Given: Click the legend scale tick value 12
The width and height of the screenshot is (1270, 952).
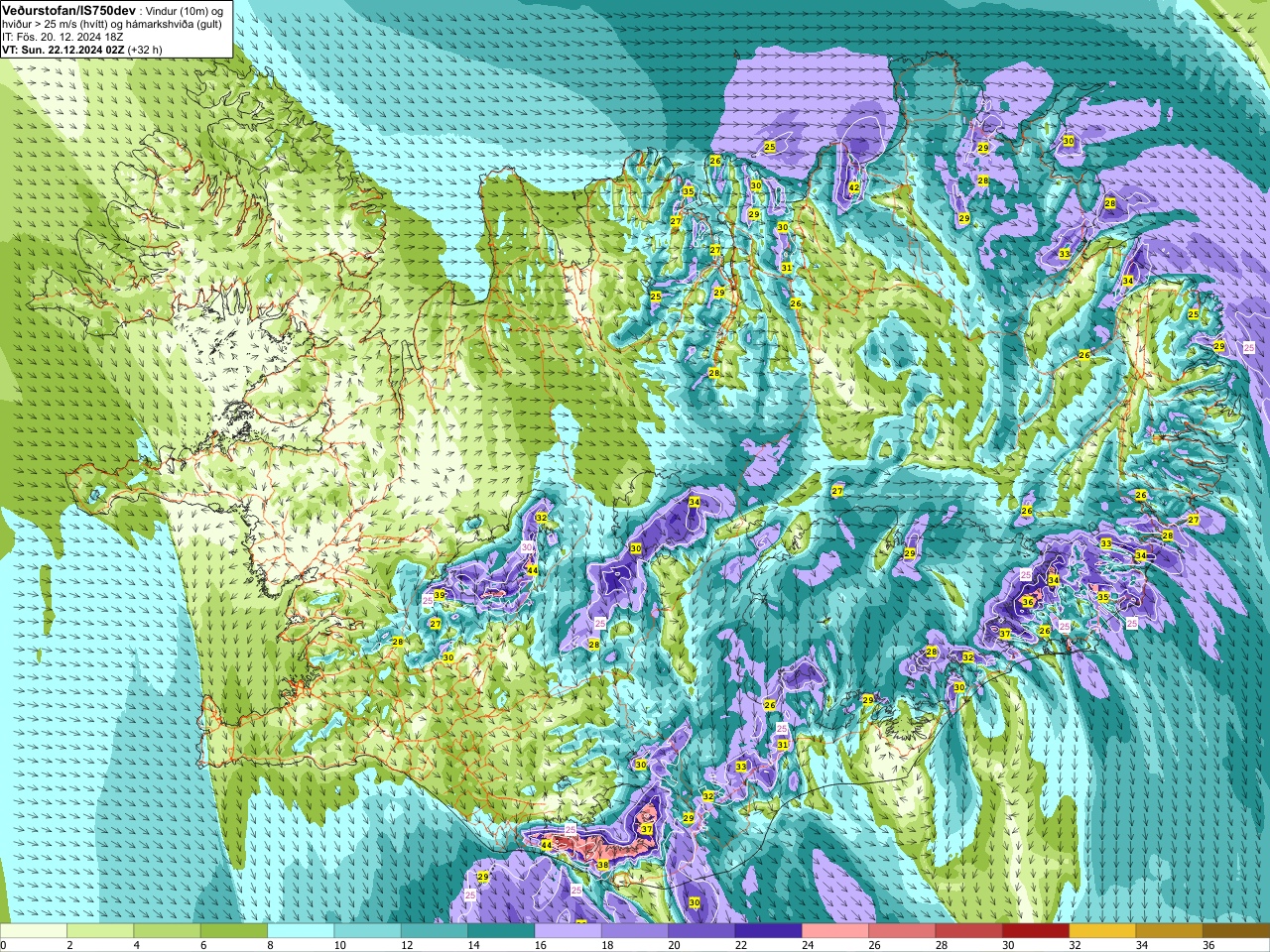Looking at the screenshot, I should pos(407,945).
